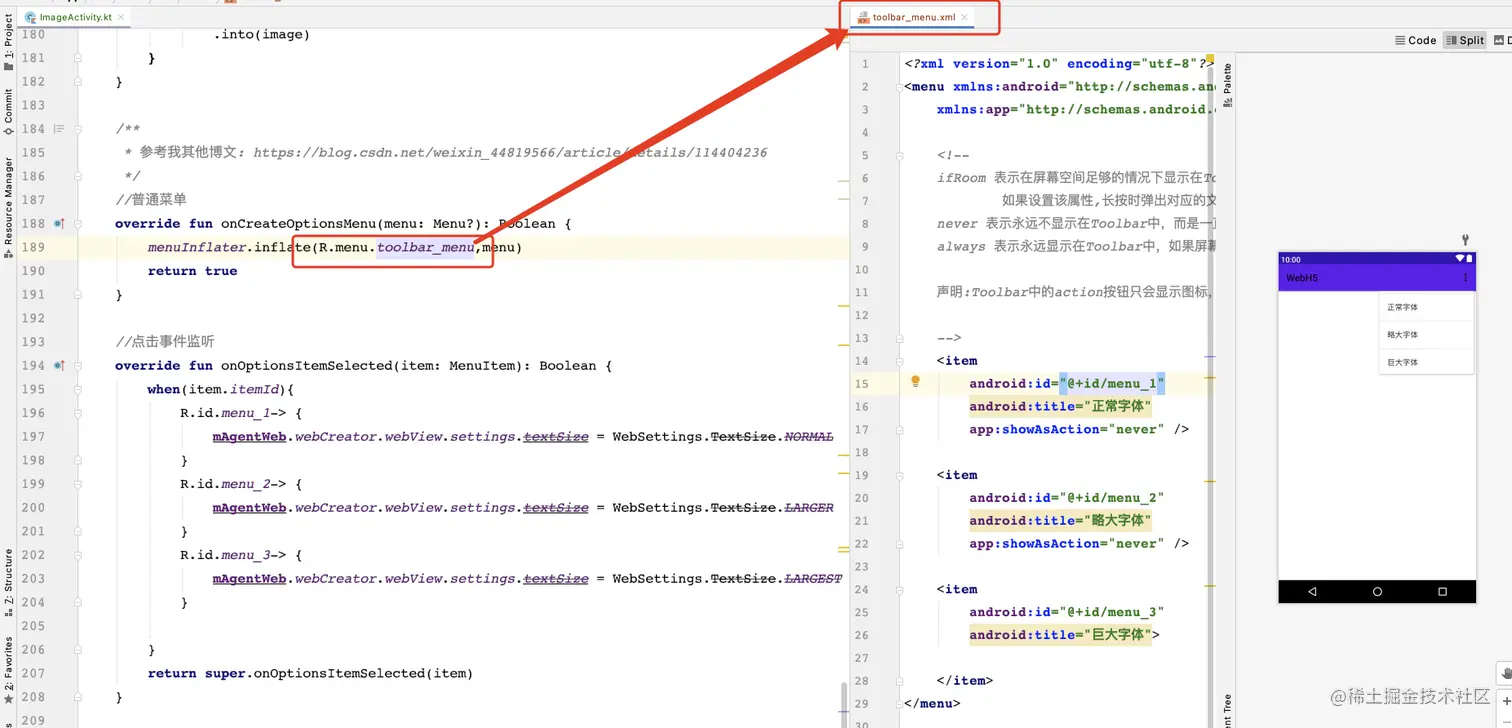
Task: Switch to the toolbar_menu.xml tab
Action: point(914,17)
